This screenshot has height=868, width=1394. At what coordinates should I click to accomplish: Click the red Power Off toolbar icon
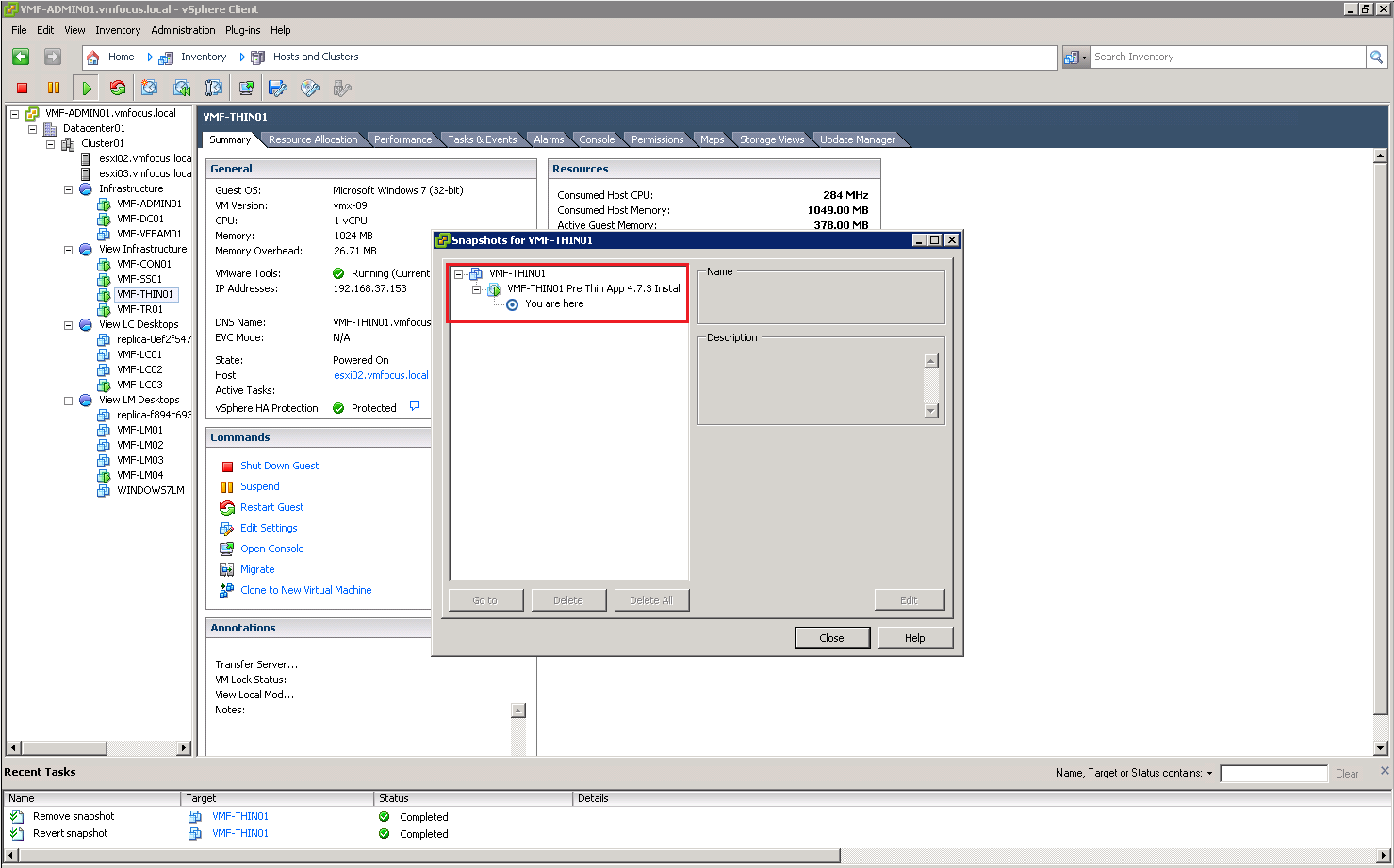[23, 89]
